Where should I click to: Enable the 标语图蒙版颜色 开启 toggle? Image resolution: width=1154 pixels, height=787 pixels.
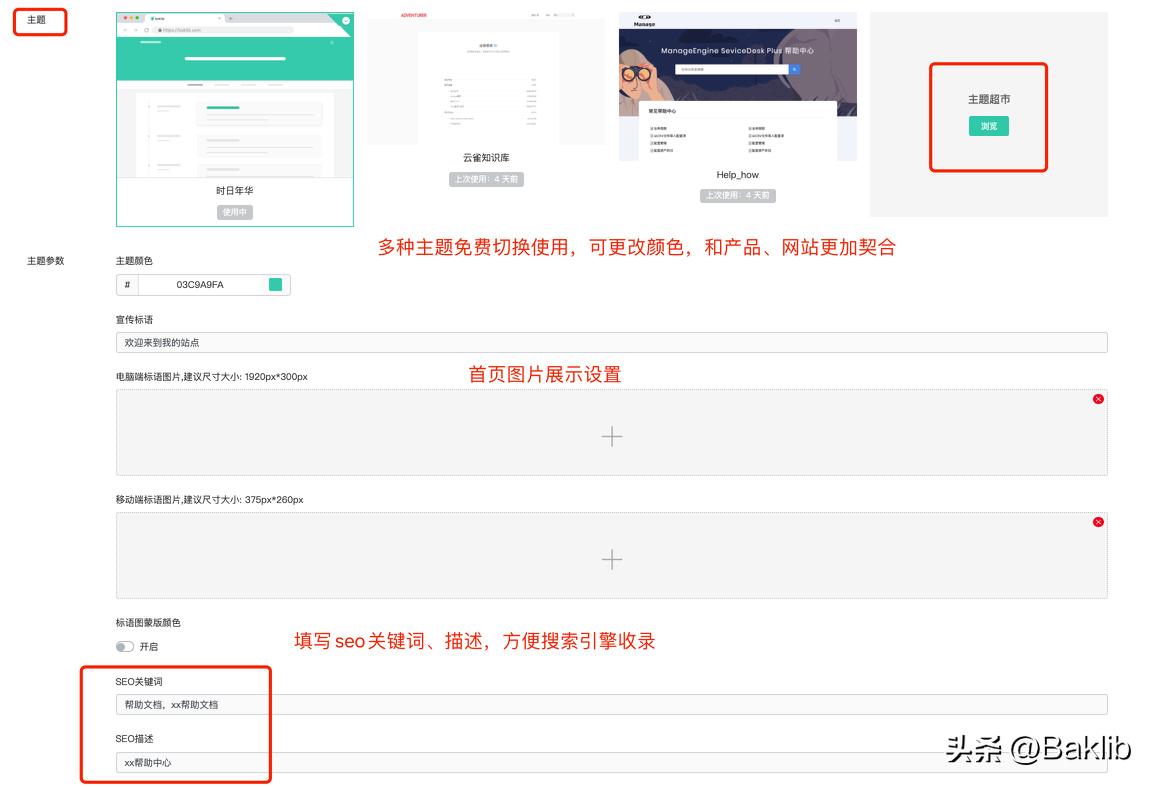tap(124, 646)
